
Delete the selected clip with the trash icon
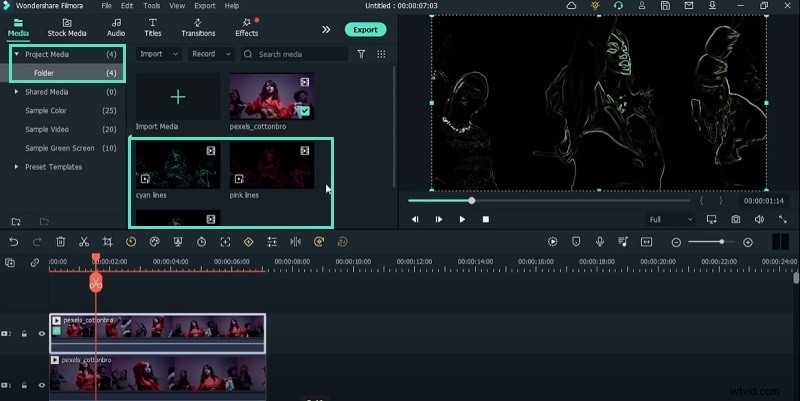[61, 242]
